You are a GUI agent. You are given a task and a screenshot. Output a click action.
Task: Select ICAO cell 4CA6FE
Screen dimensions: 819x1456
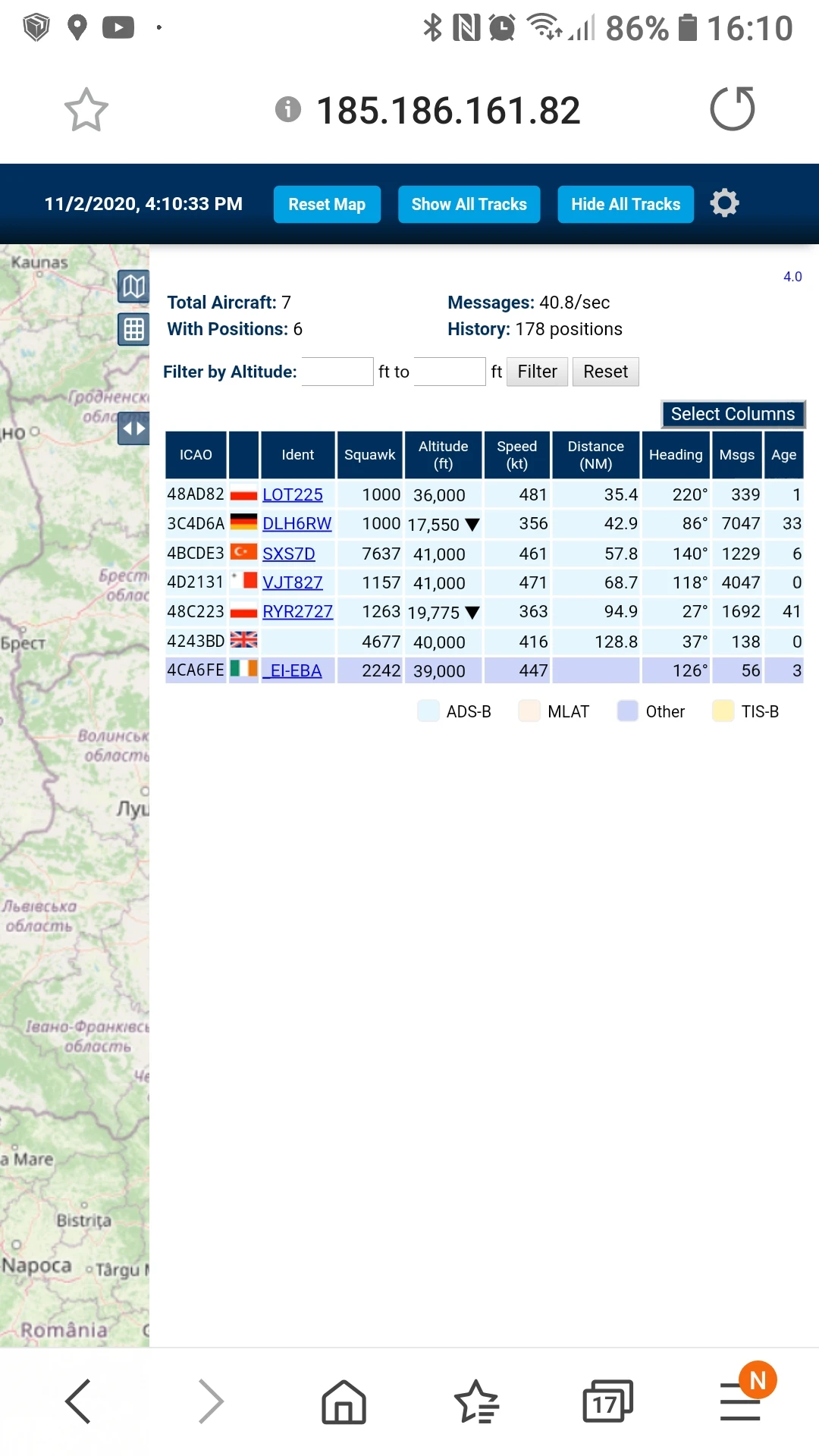pyautogui.click(x=196, y=670)
